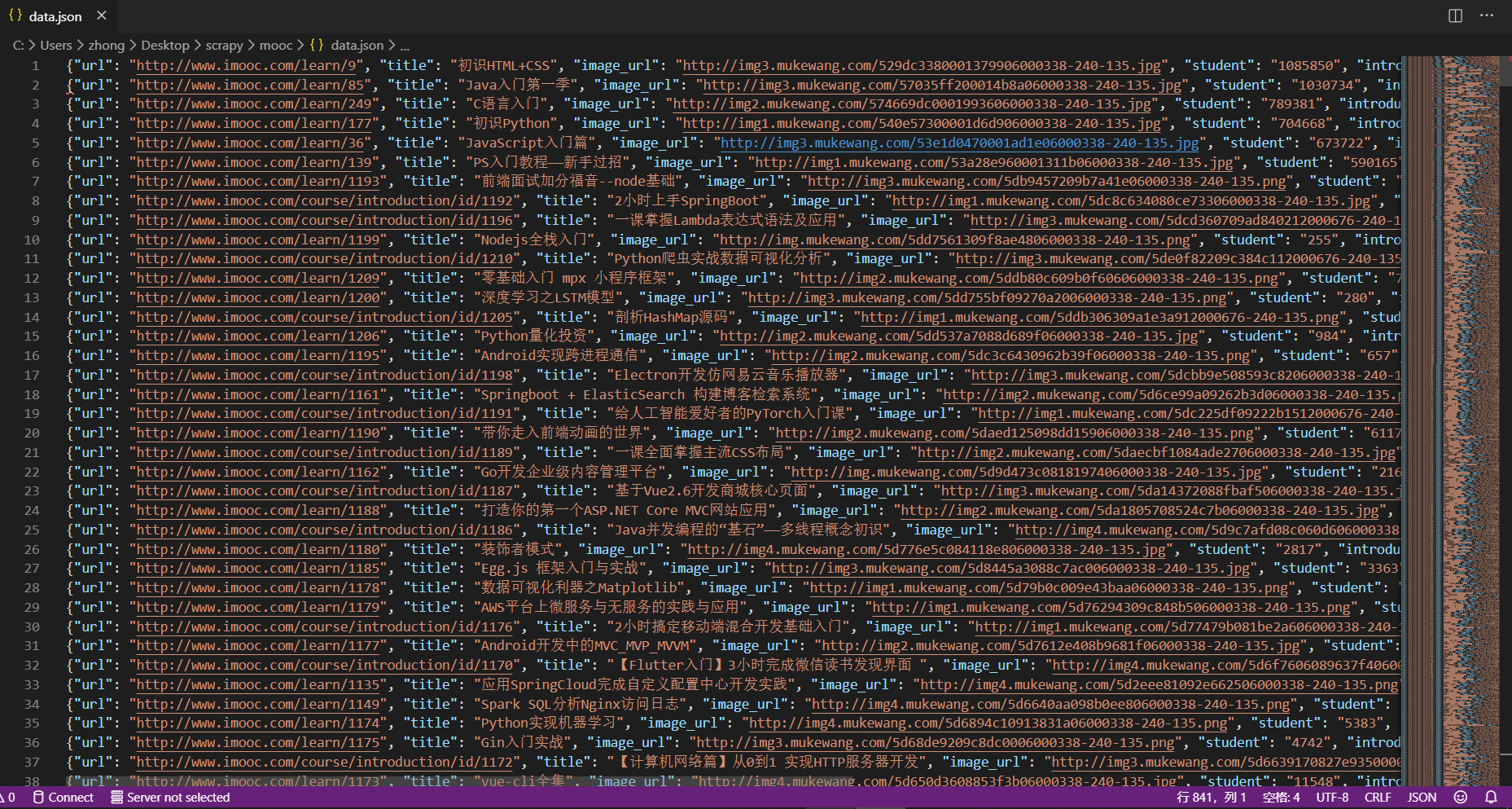Open link course/introduction/id/1210

[325, 259]
